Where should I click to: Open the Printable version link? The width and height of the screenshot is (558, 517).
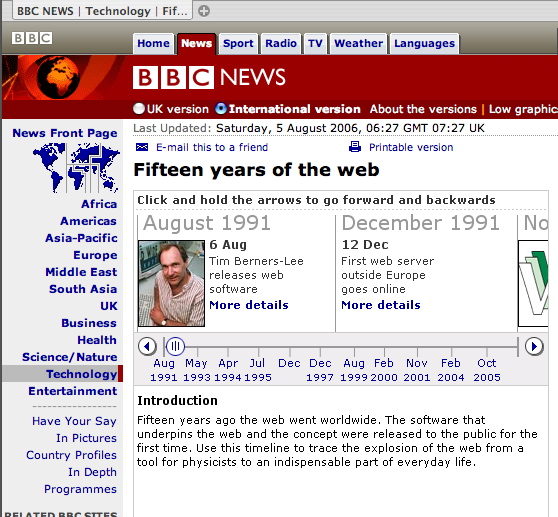click(411, 147)
